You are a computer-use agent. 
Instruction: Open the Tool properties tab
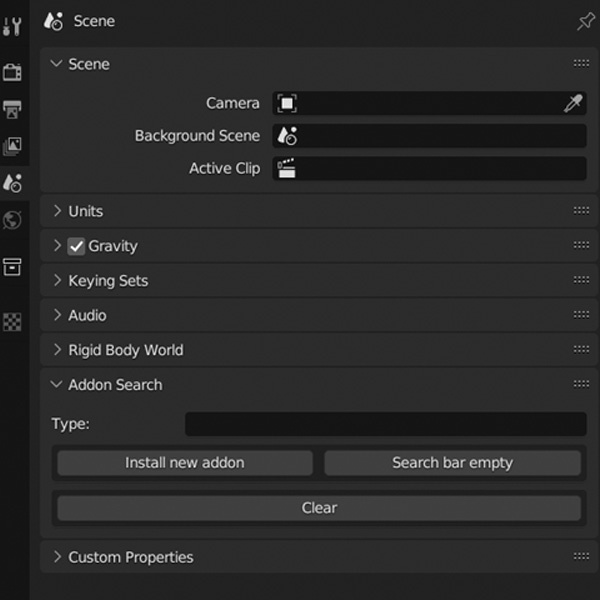coord(12,27)
